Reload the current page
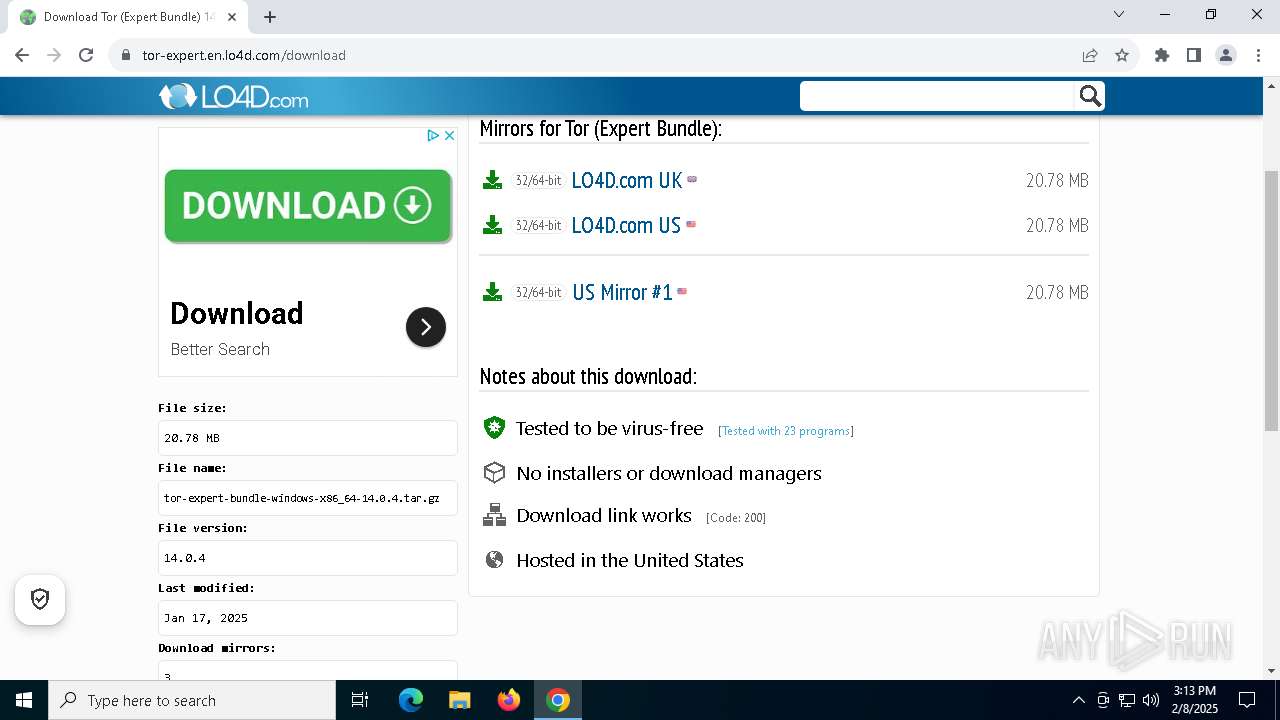The image size is (1280, 720). tap(86, 55)
